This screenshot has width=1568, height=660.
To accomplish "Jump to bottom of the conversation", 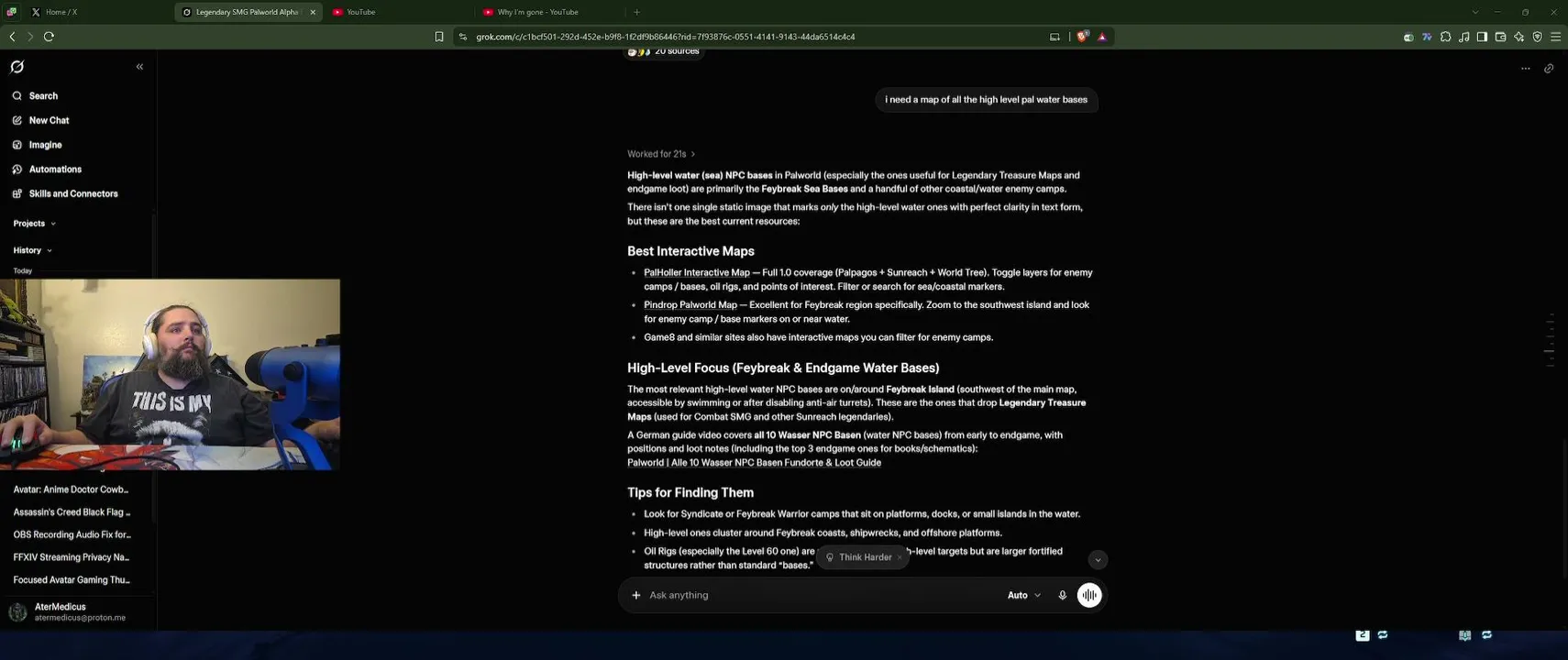I will [x=1099, y=560].
